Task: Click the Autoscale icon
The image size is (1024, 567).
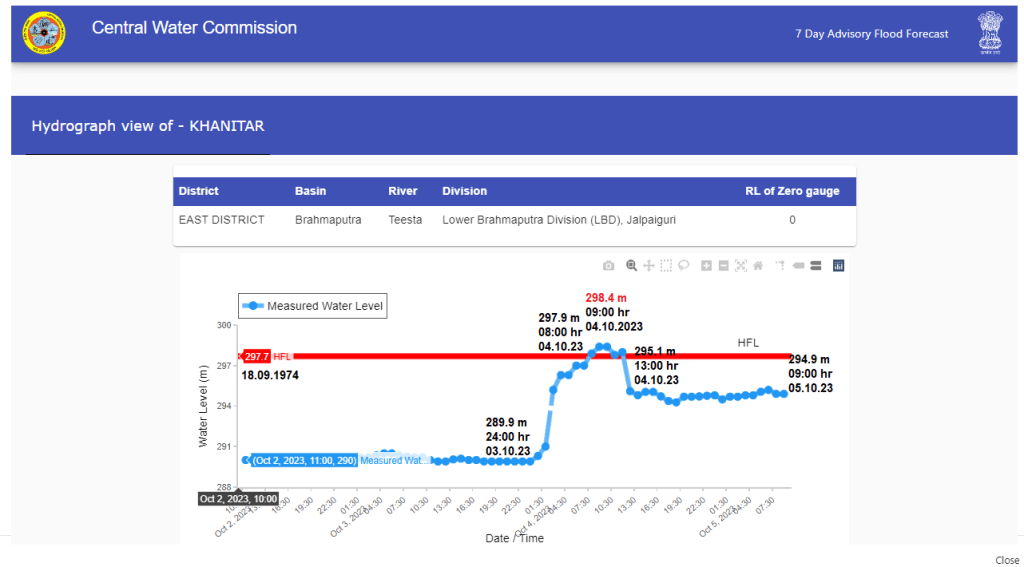Action: [x=741, y=266]
